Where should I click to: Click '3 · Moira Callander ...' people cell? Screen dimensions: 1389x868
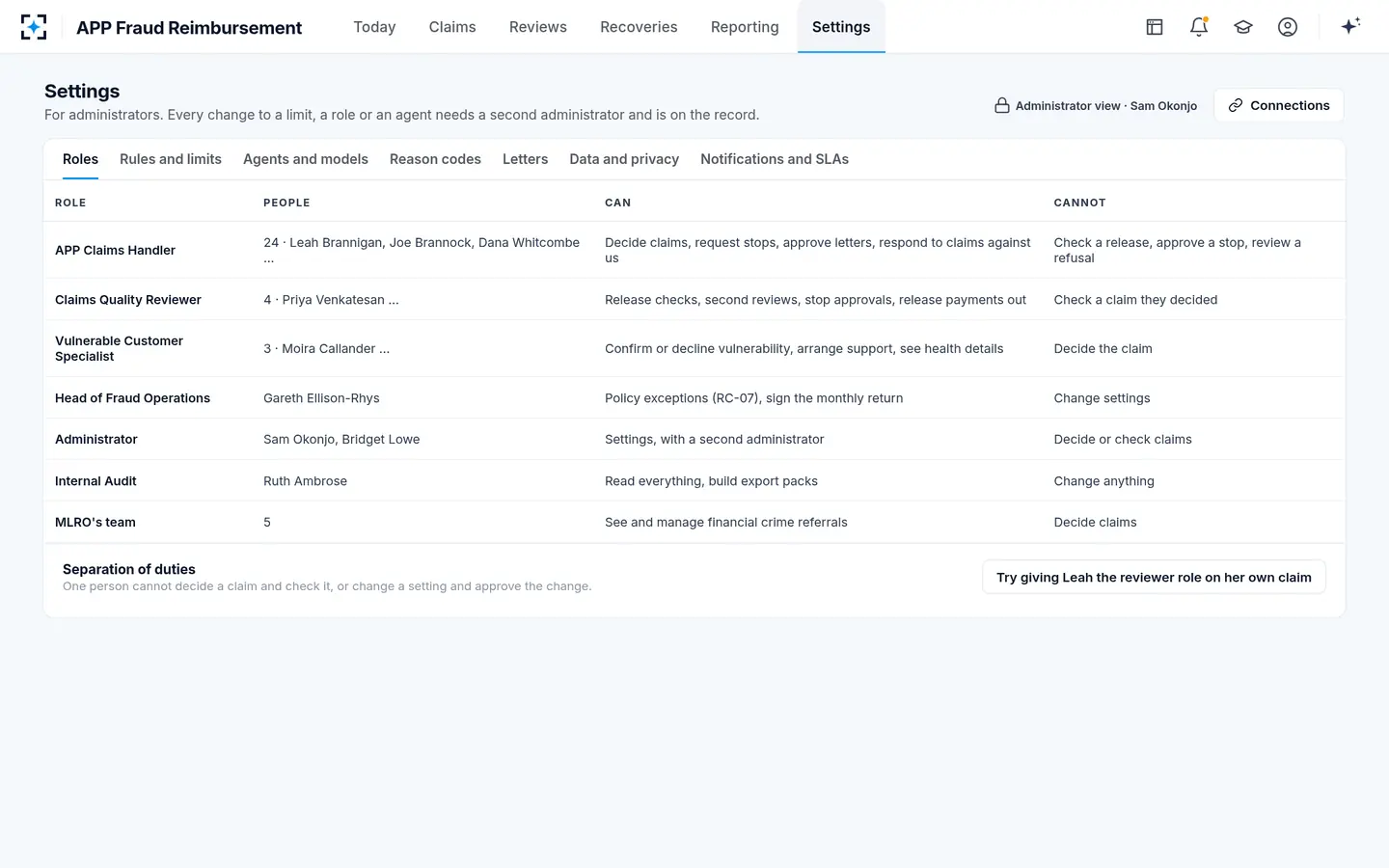click(x=327, y=348)
